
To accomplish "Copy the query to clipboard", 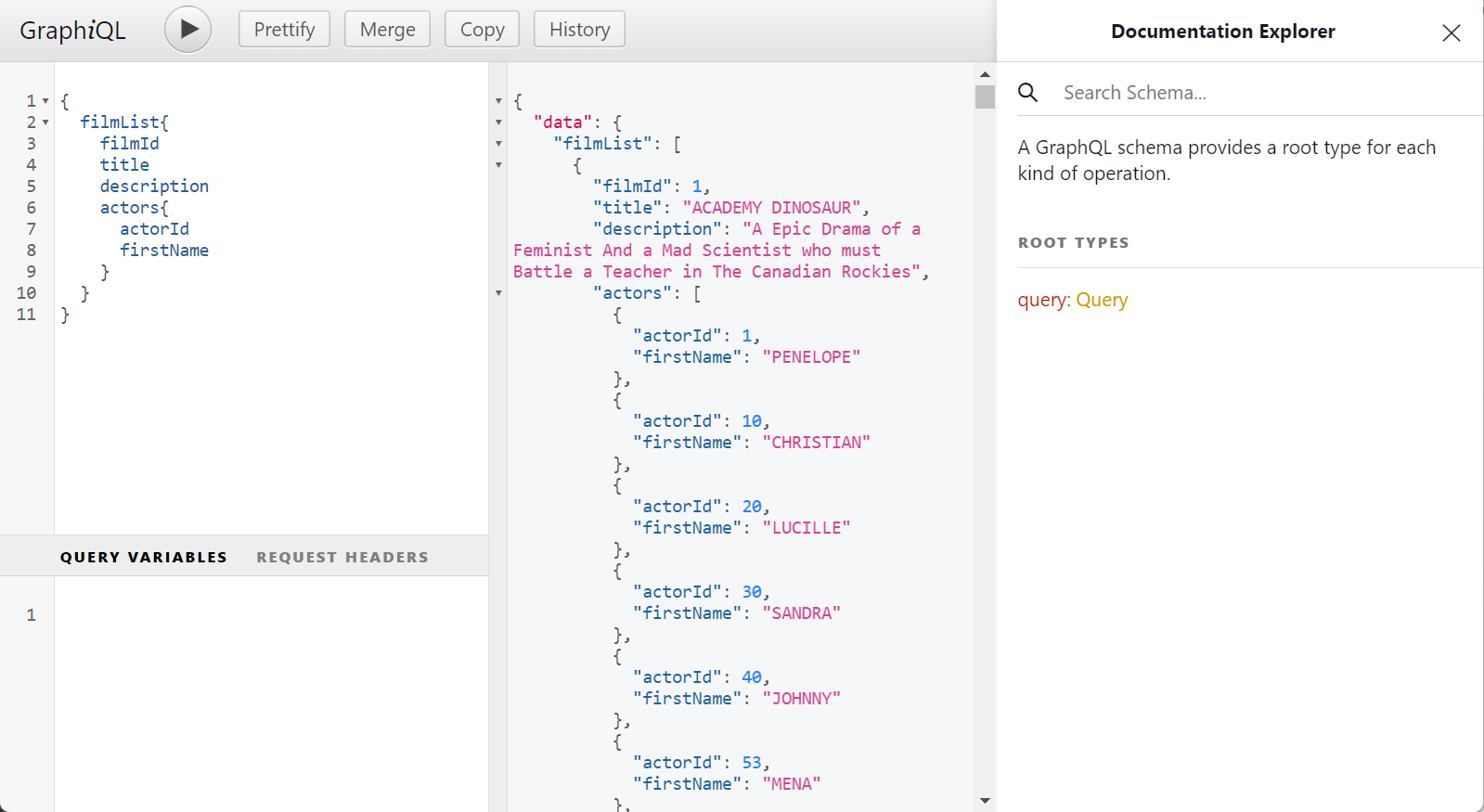I will 482,30.
